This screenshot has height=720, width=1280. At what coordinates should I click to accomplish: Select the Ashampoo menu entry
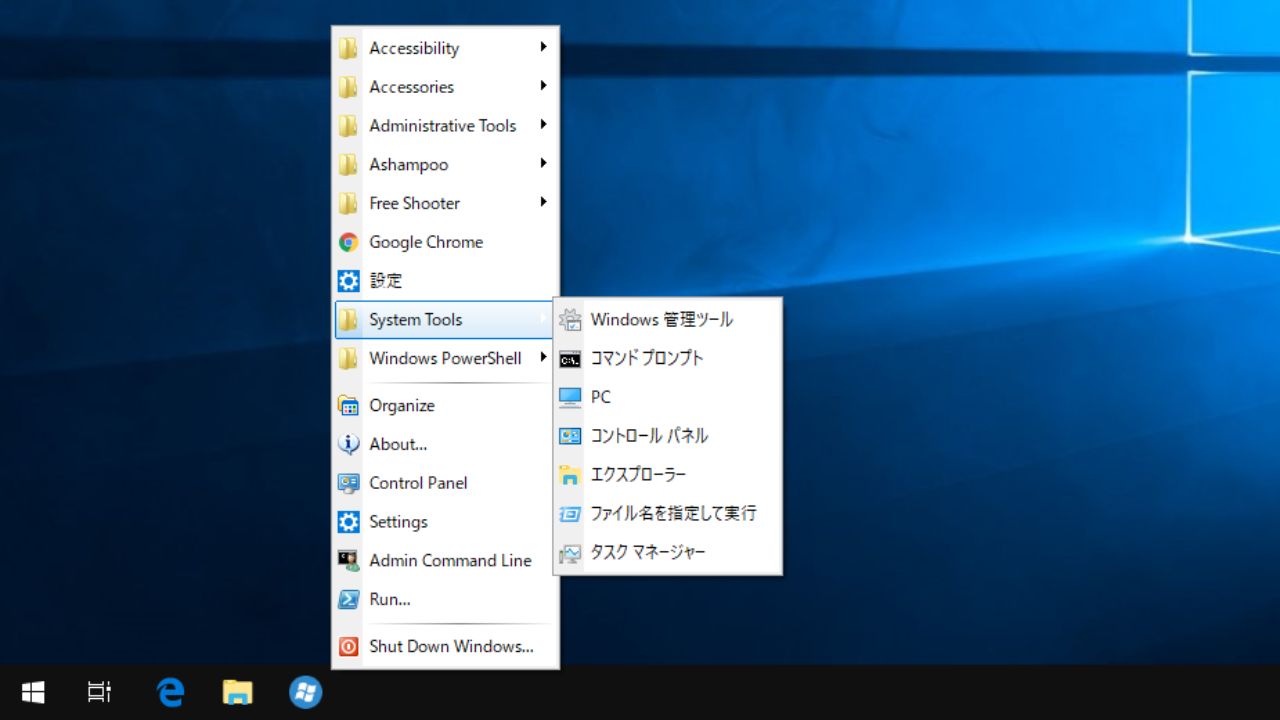tap(445, 164)
